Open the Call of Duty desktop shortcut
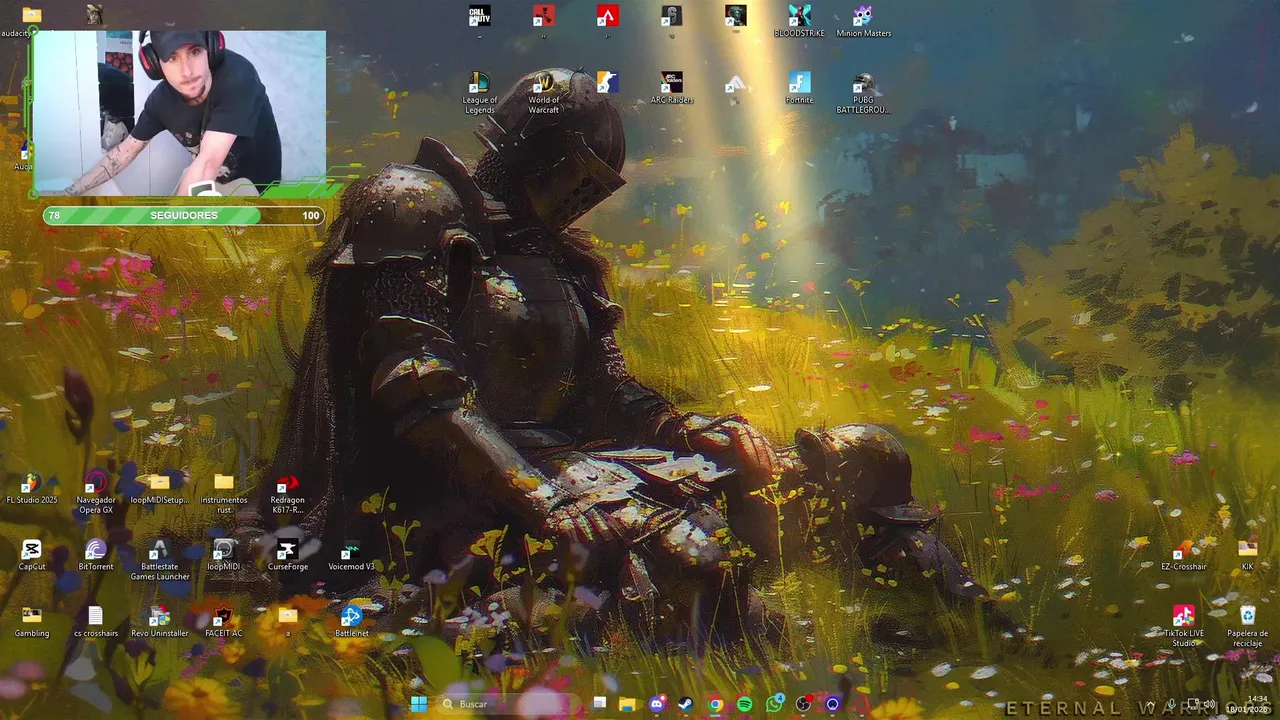The image size is (1280, 720). point(480,16)
